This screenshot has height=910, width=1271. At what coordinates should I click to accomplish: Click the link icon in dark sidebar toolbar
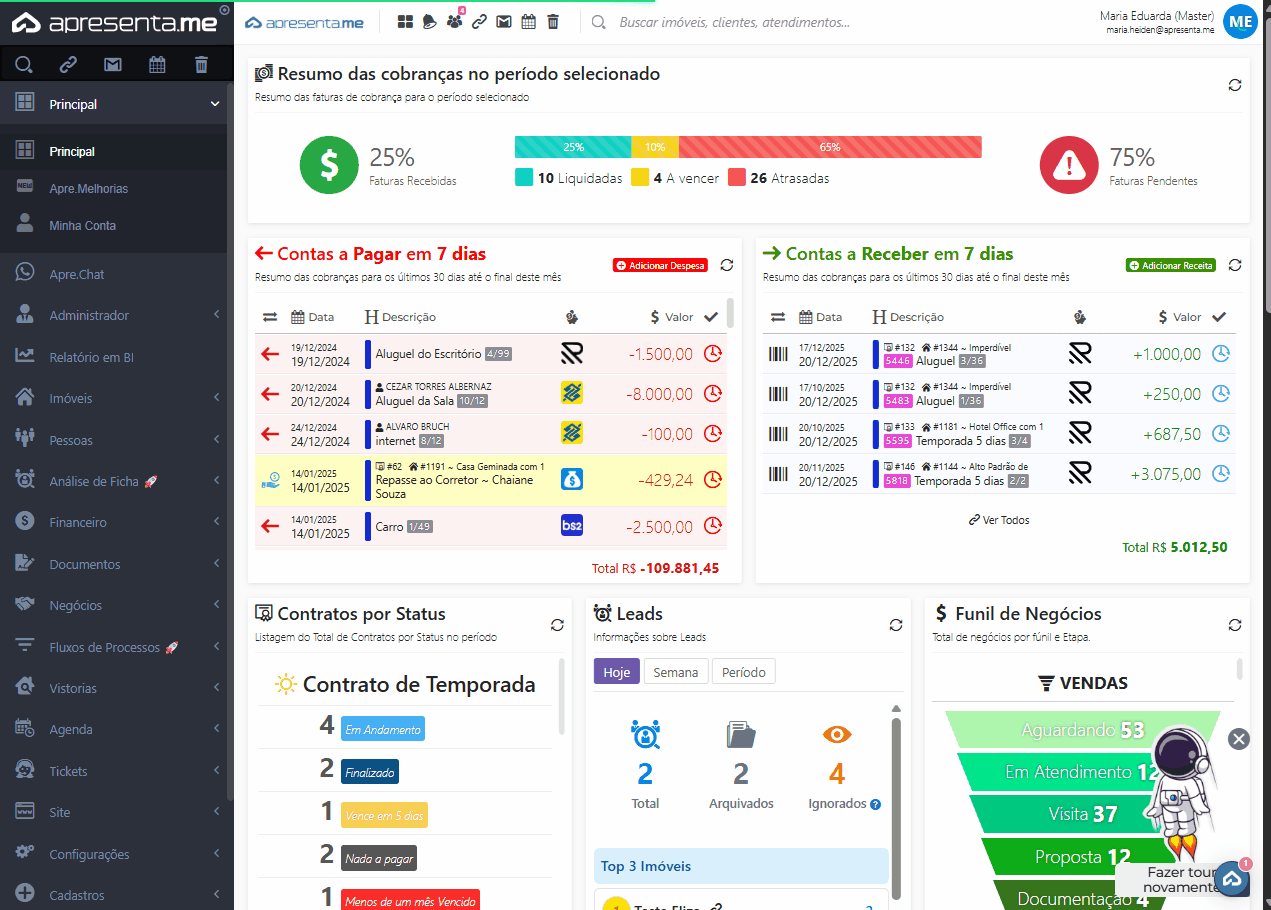[68, 65]
